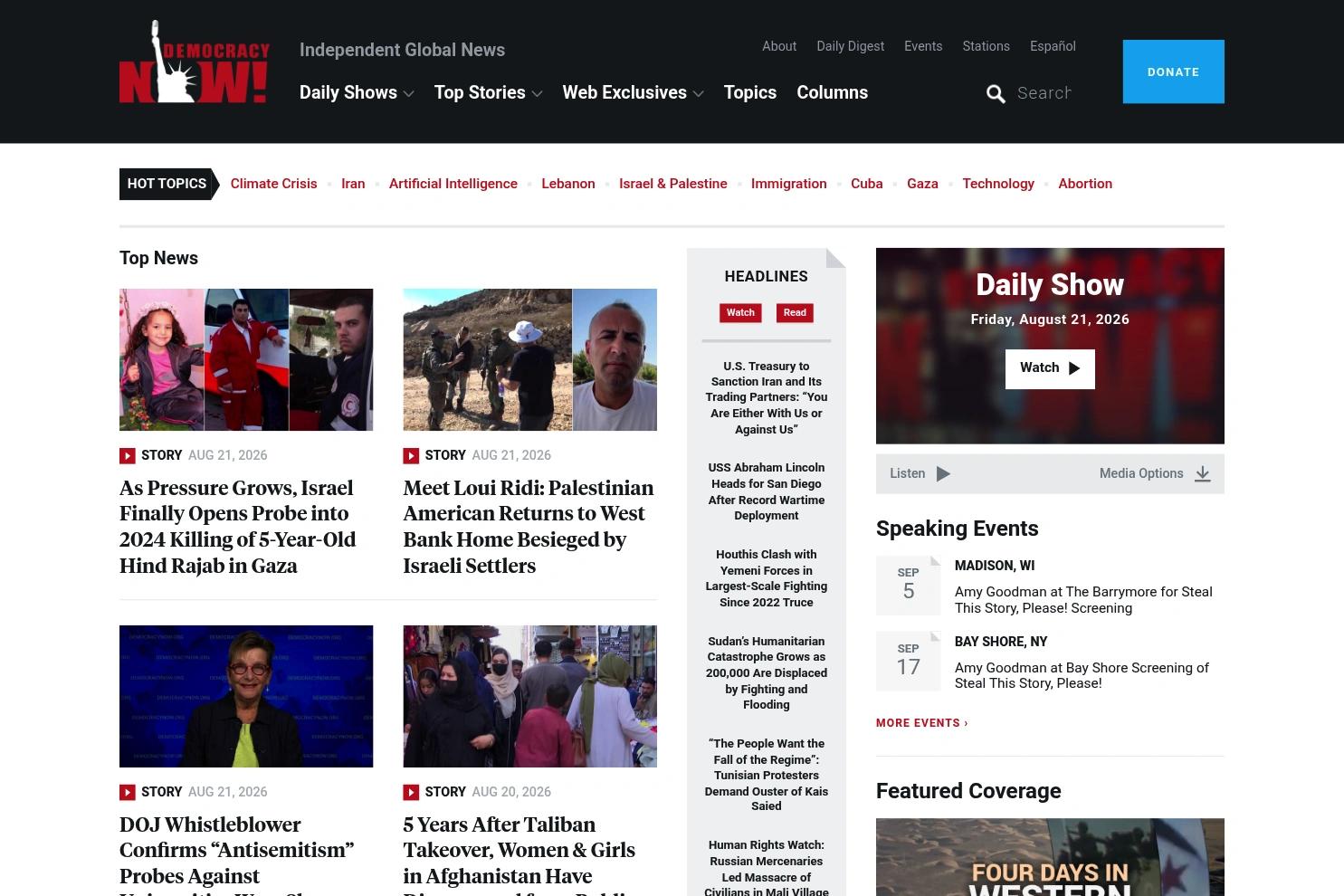
Task: Open the Afghanistan women story thumbnail
Action: [x=530, y=696]
